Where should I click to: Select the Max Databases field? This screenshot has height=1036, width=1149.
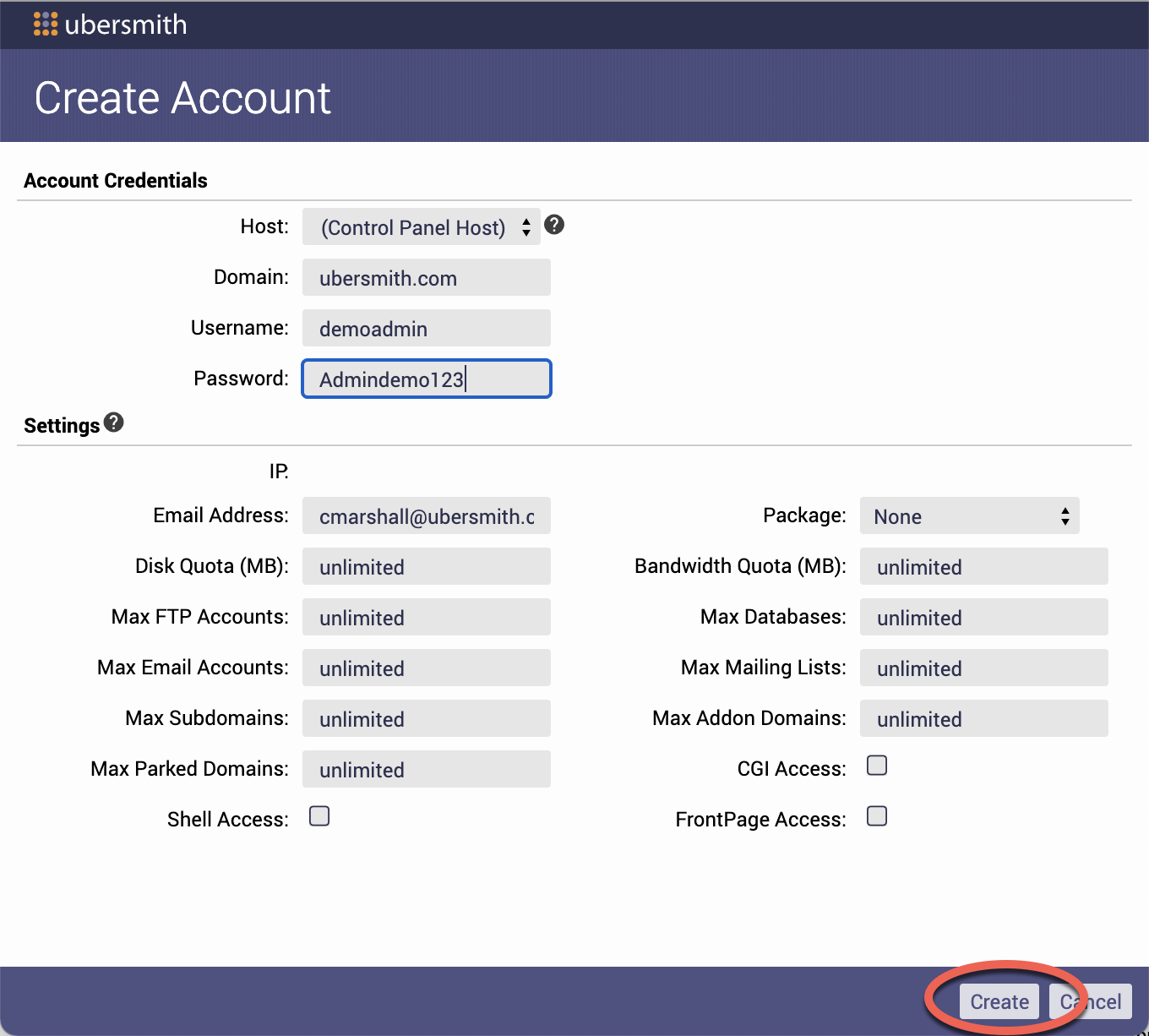(x=984, y=617)
